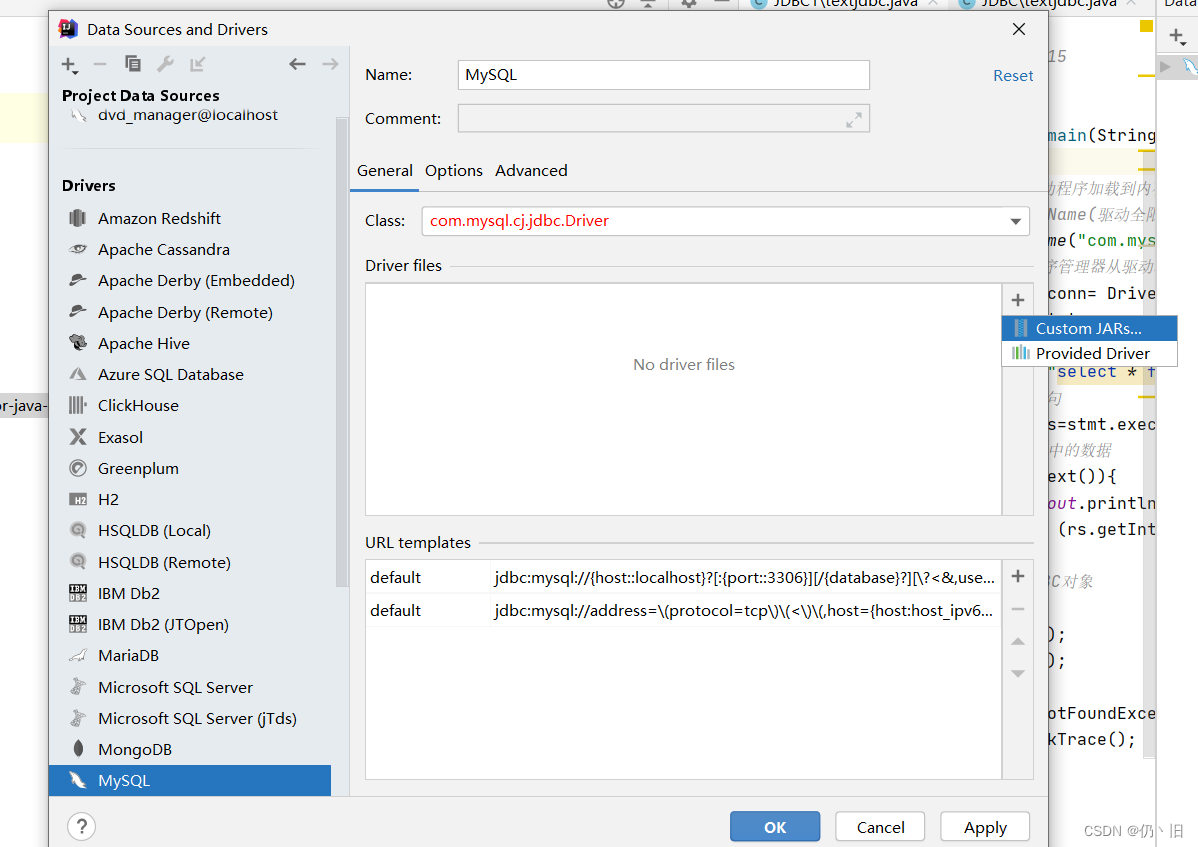Switch to the Advanced tab
1198x847 pixels.
(531, 171)
